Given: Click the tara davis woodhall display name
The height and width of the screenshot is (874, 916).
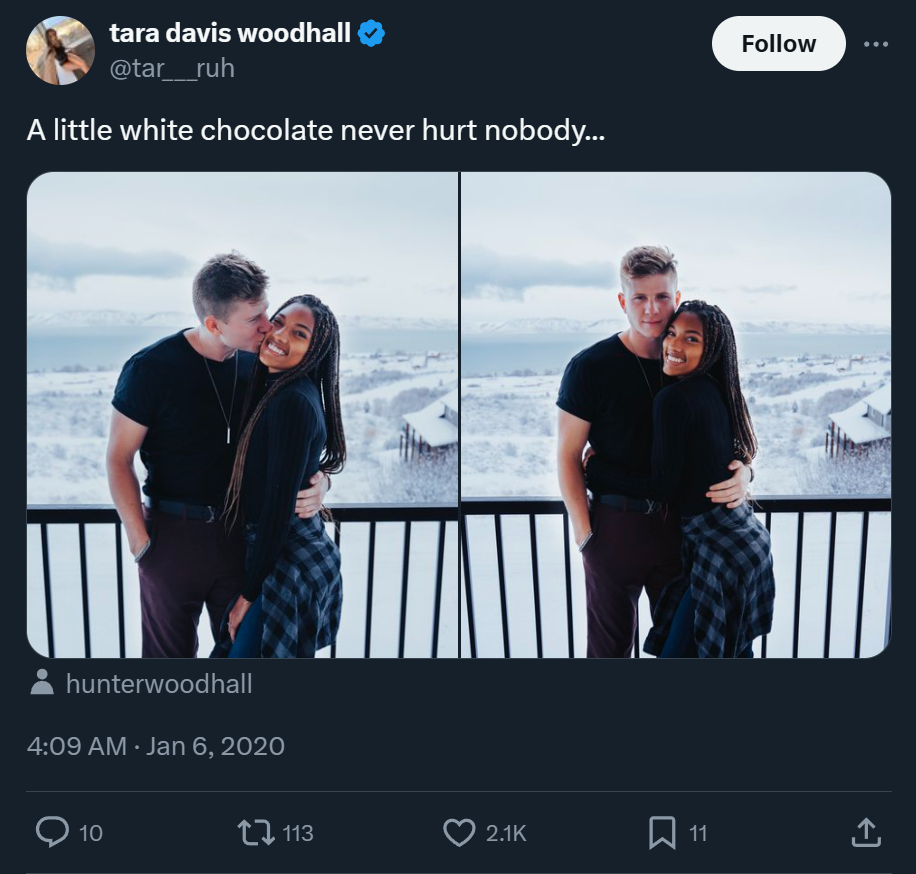Looking at the screenshot, I should (x=230, y=33).
